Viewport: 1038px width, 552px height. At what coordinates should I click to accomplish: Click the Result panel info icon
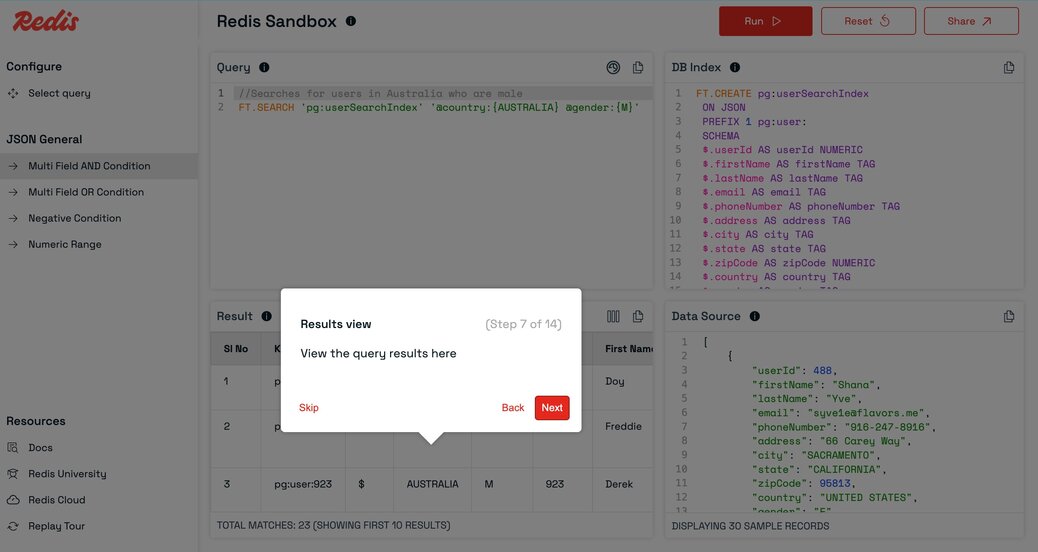(267, 316)
